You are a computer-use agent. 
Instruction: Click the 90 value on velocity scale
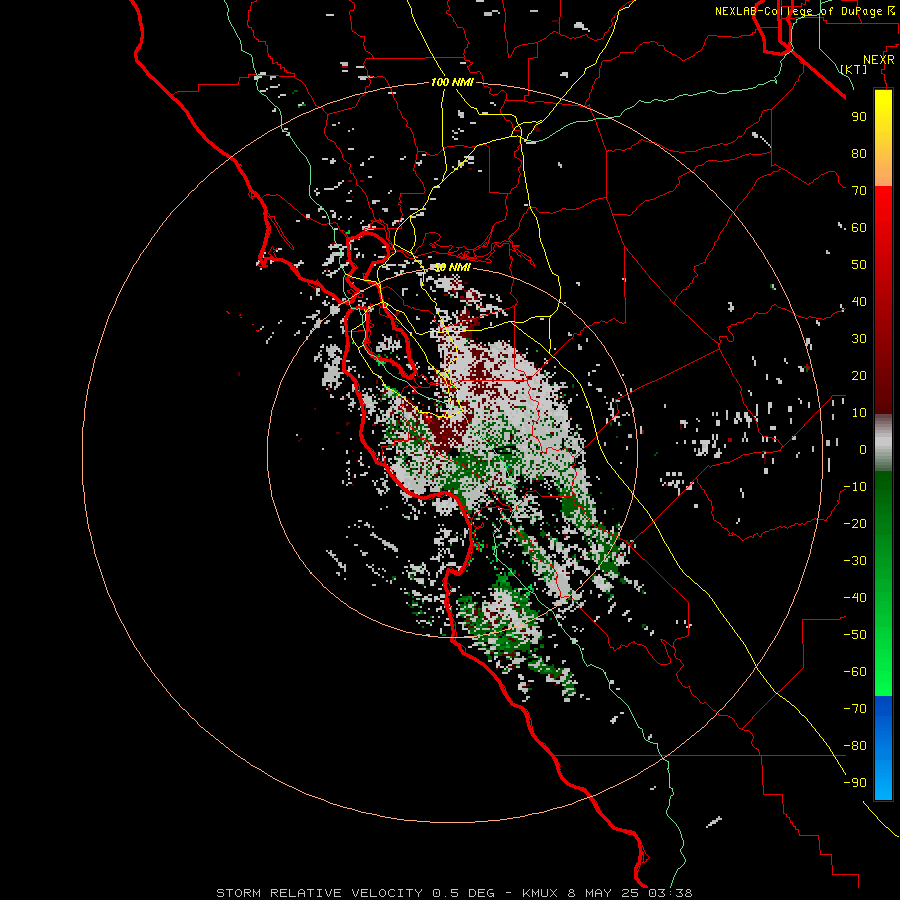tap(859, 117)
